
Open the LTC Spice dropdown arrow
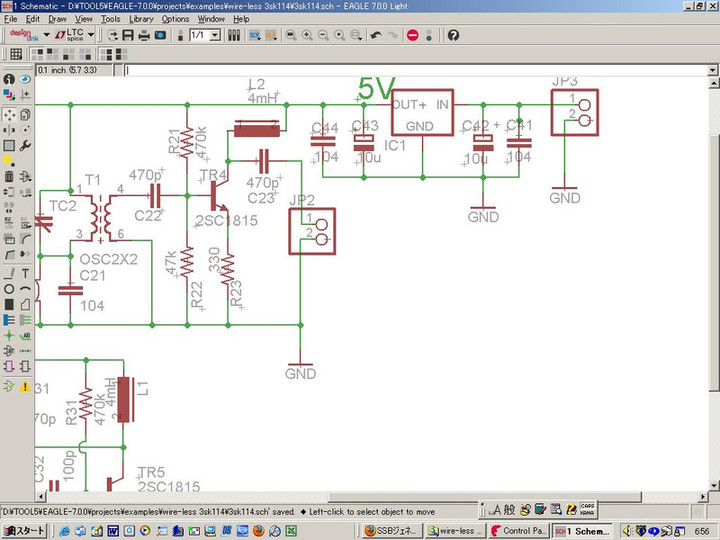pyautogui.click(x=92, y=35)
